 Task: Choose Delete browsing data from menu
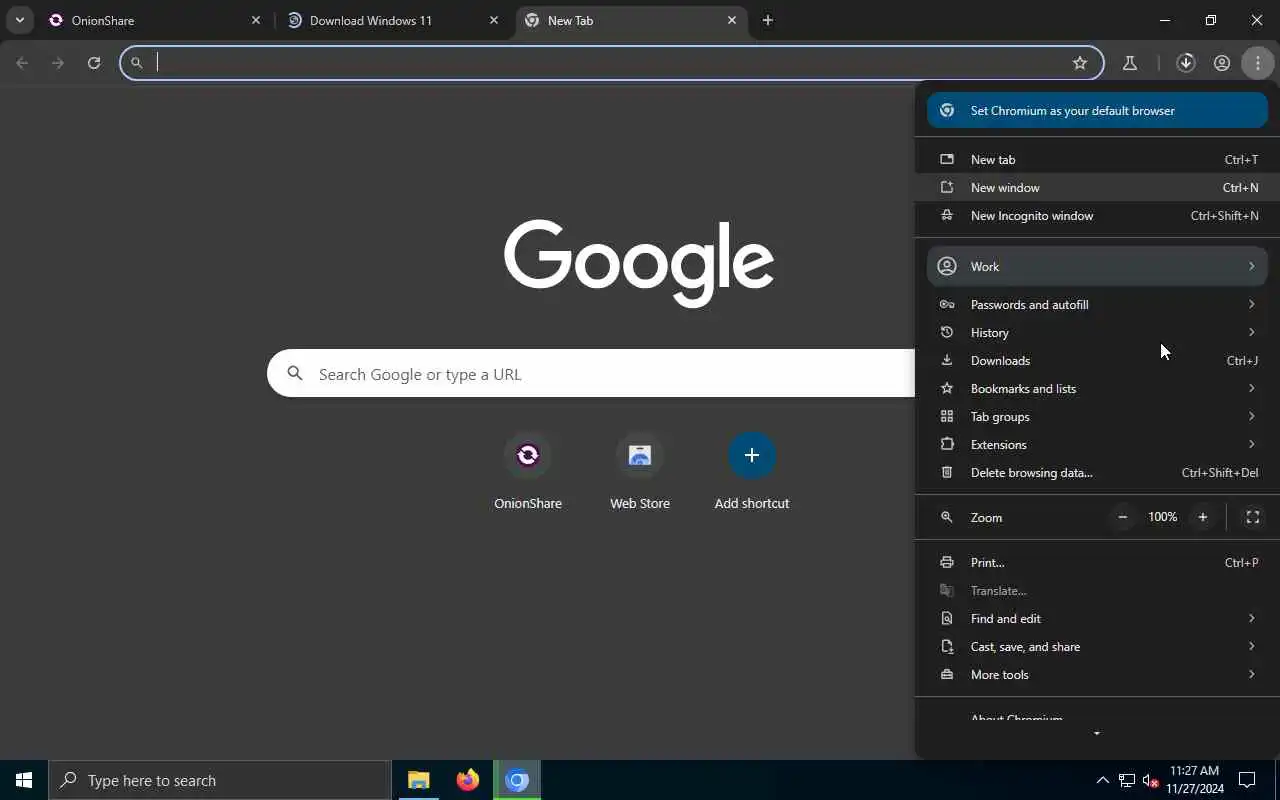pos(1097,472)
